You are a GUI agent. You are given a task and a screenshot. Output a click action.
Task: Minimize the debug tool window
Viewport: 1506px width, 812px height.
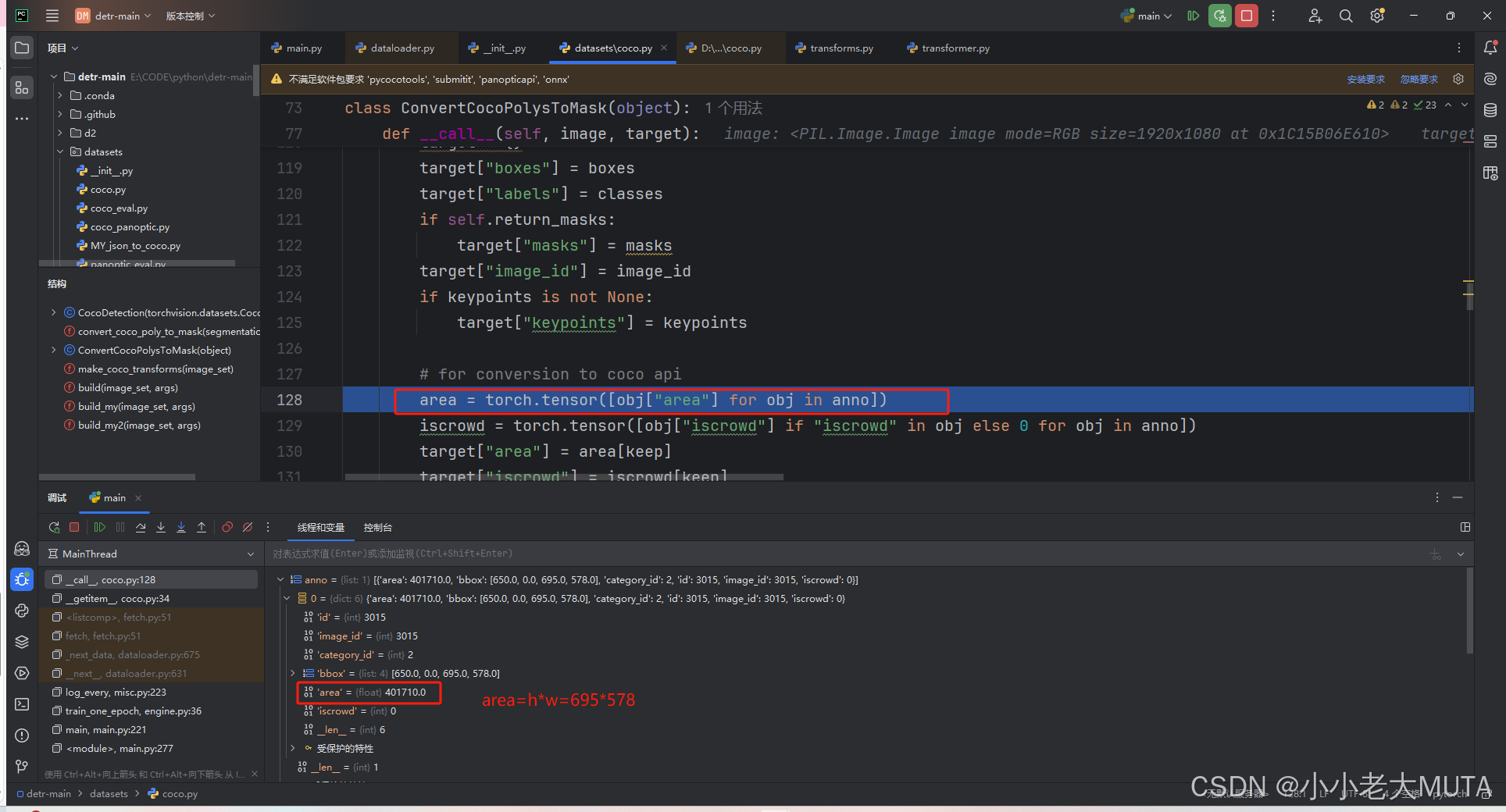click(1458, 497)
